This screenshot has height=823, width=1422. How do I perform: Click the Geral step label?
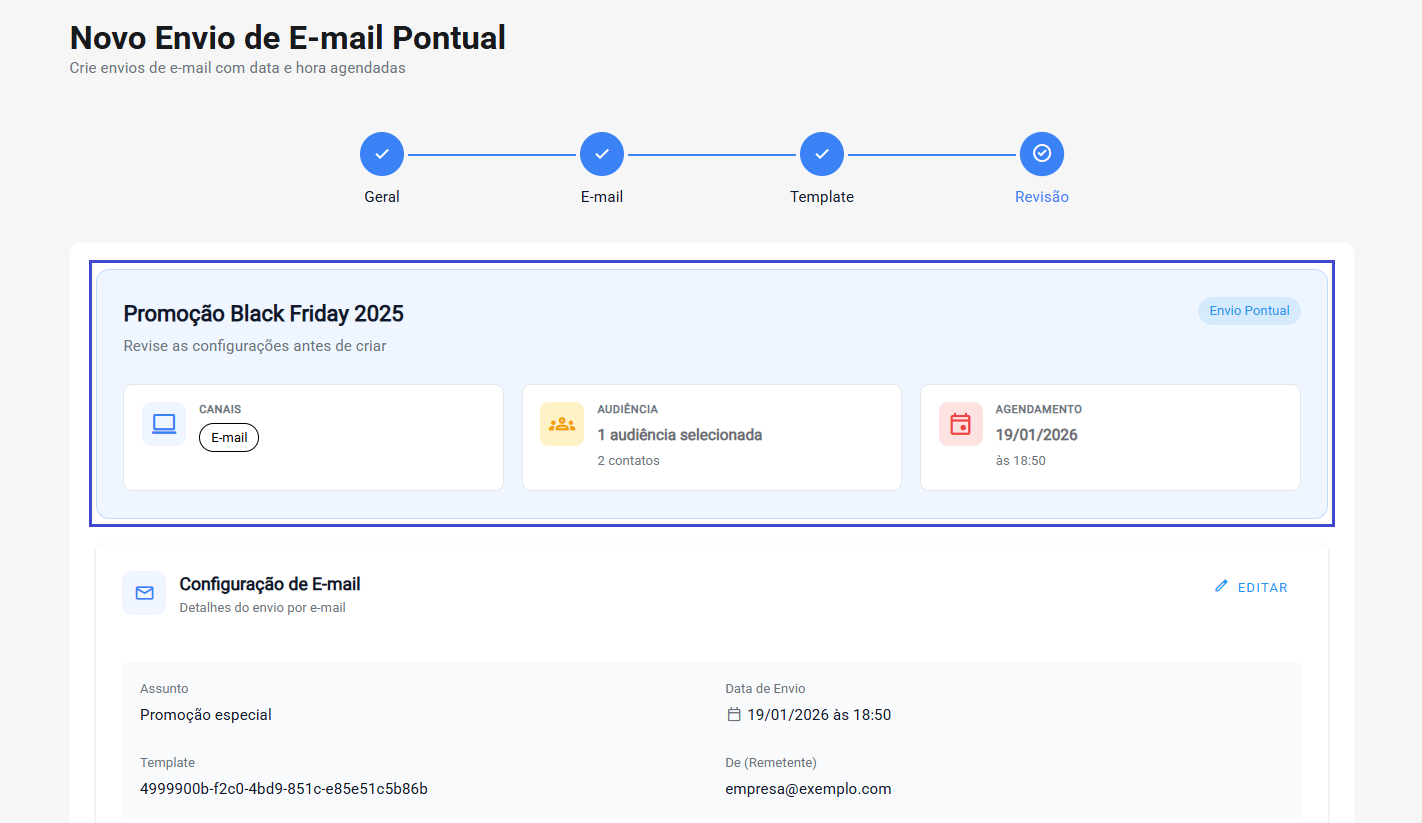pos(382,197)
